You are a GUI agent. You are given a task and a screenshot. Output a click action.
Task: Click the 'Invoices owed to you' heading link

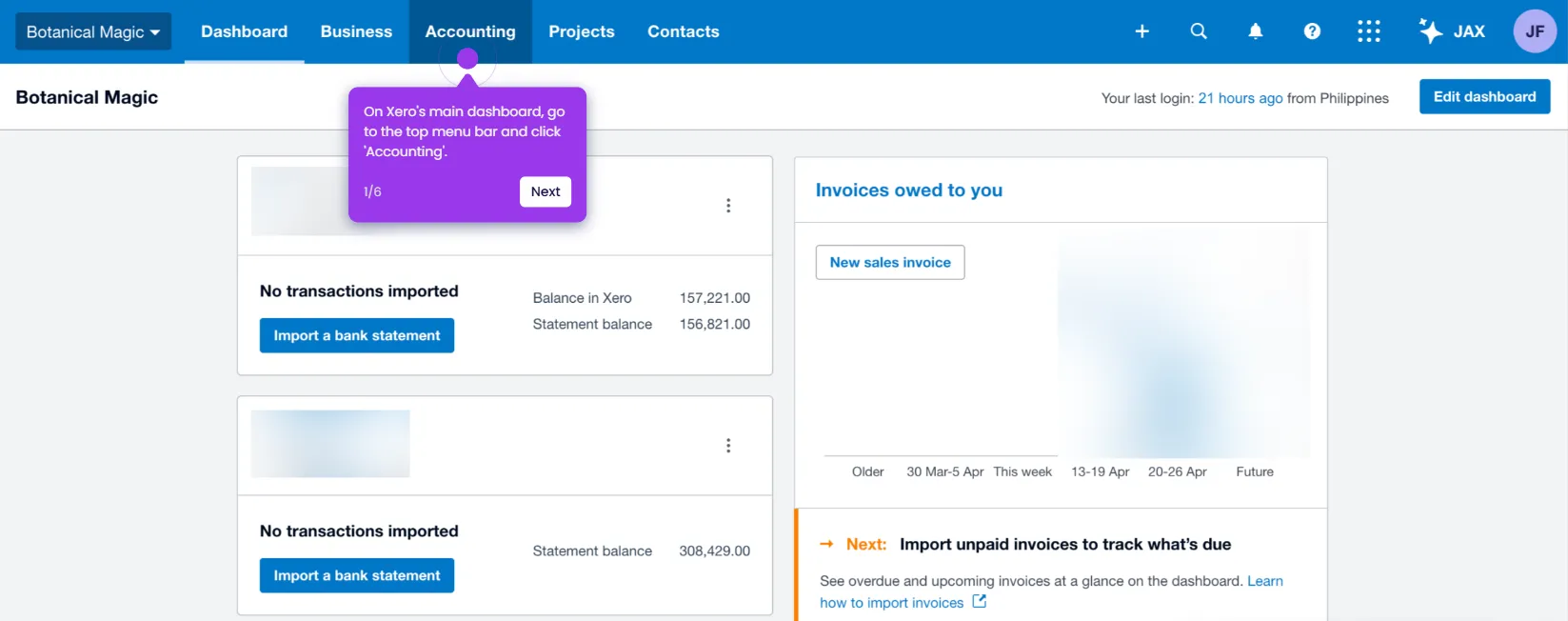point(908,190)
